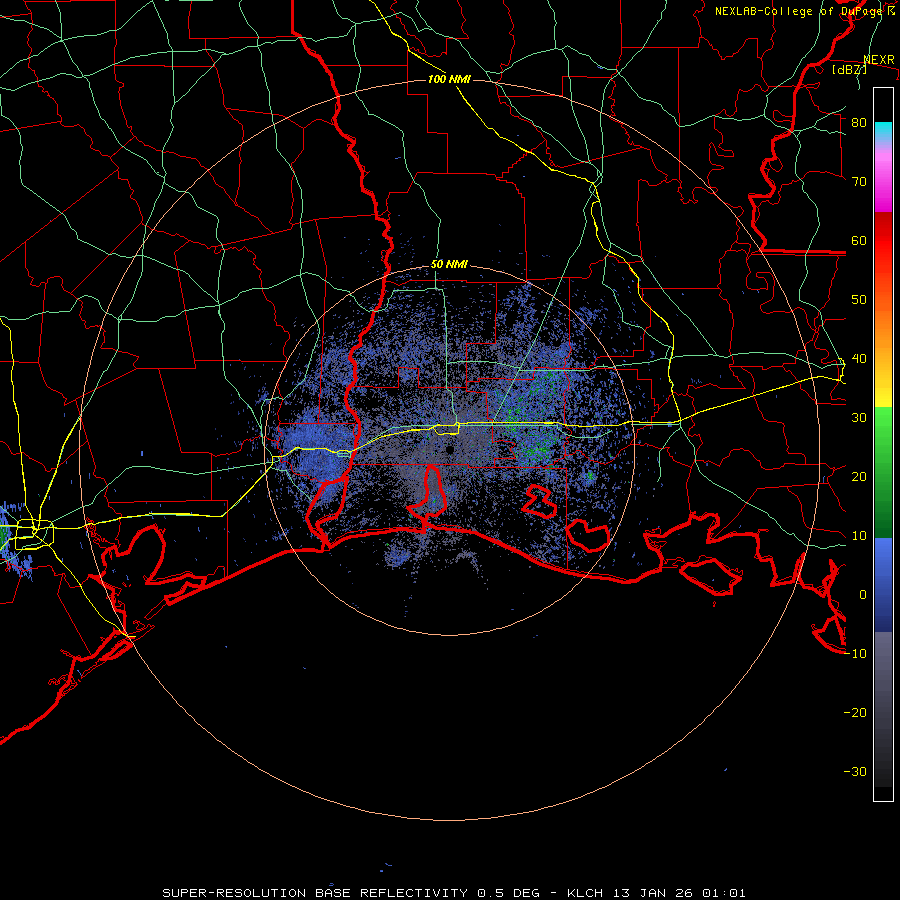The image size is (900, 900).
Task: Click the 0 dBZ scale value
Action: 863,595
